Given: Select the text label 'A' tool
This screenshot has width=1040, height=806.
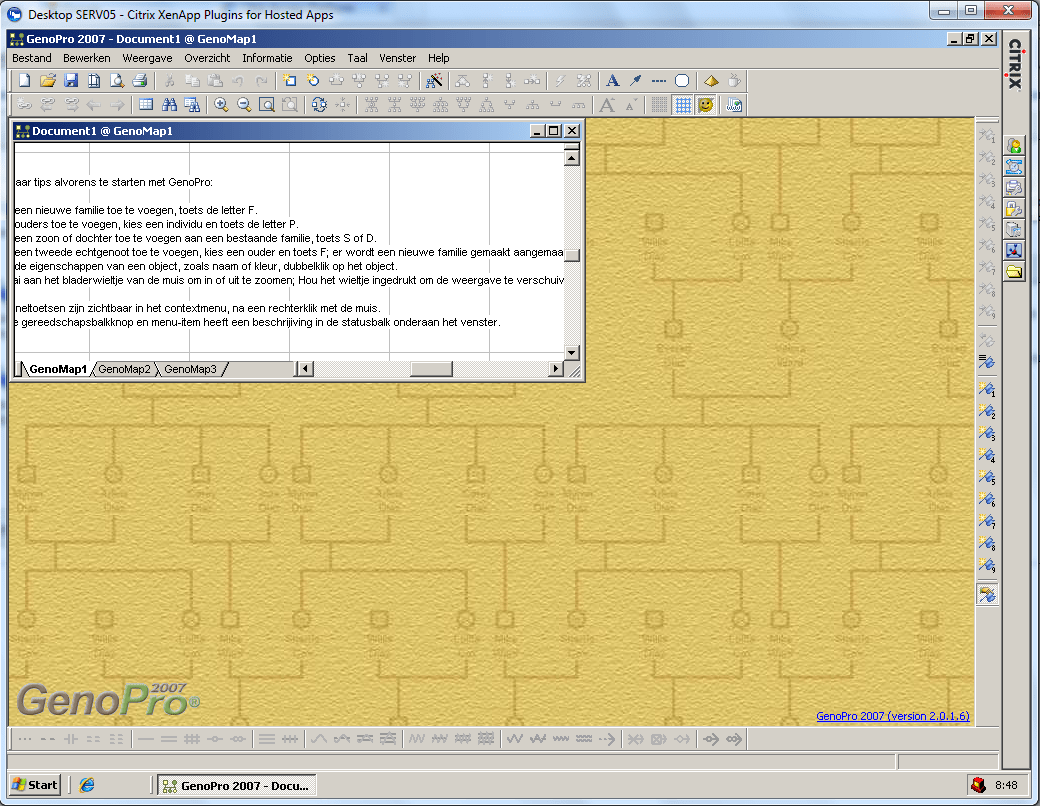Looking at the screenshot, I should 613,81.
